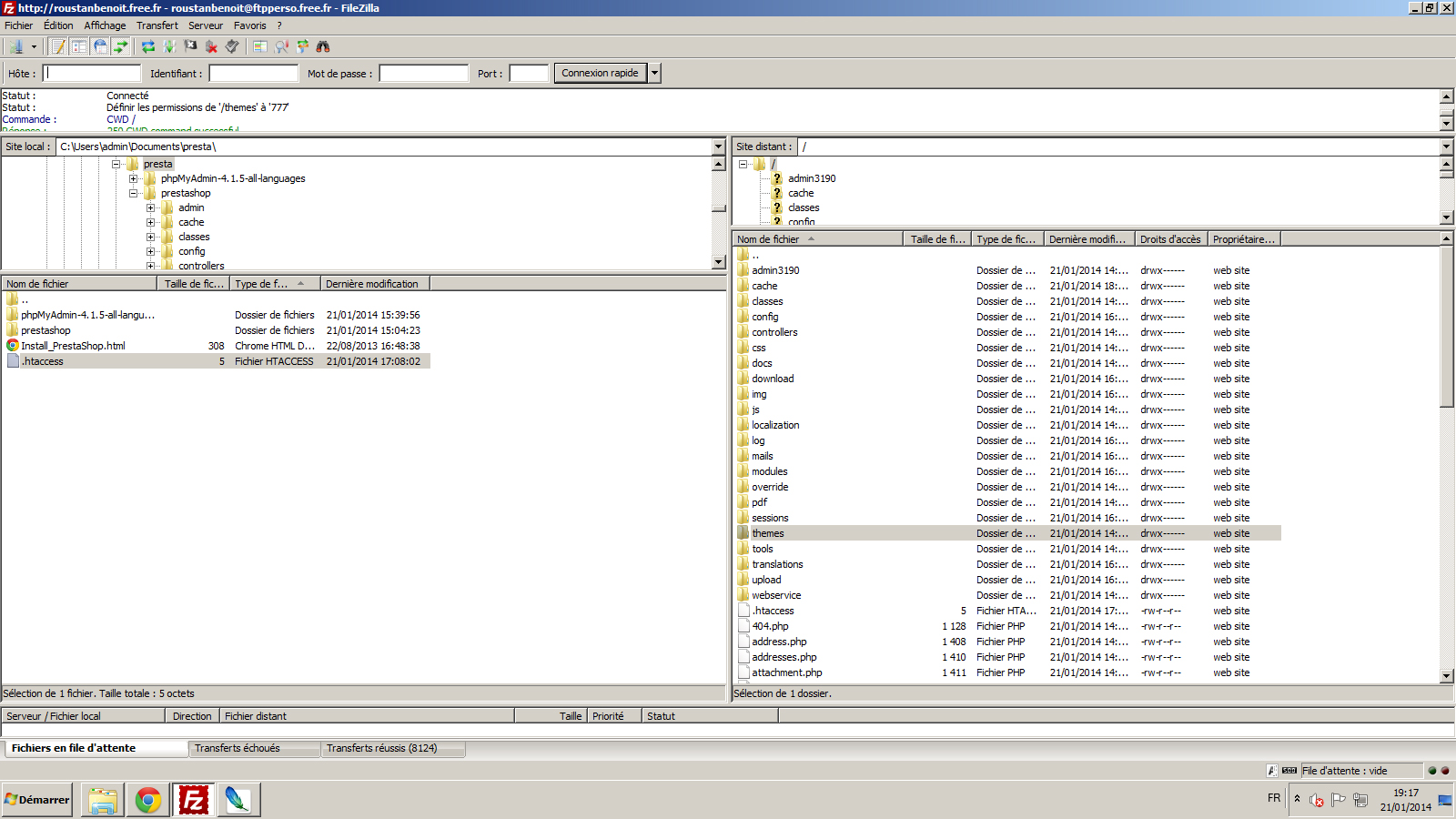Expand the phpMyAdmin-4.1.5-all-languages tree node
Screen dimensions: 1456x819
tap(134, 178)
